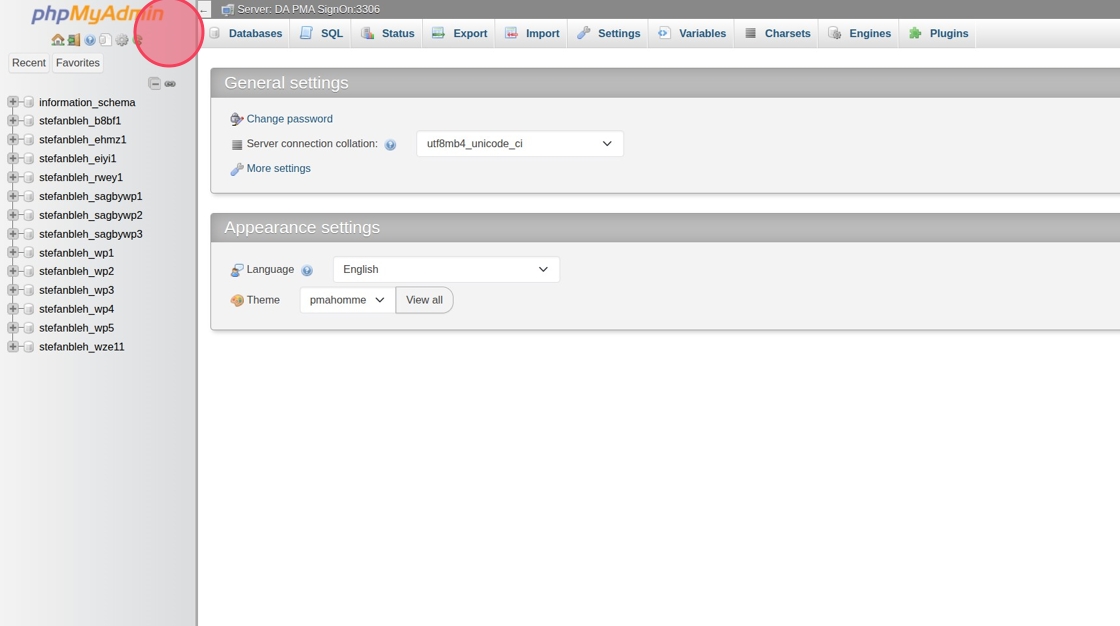
Task: Click the collapse all tree icon
Action: pos(154,84)
